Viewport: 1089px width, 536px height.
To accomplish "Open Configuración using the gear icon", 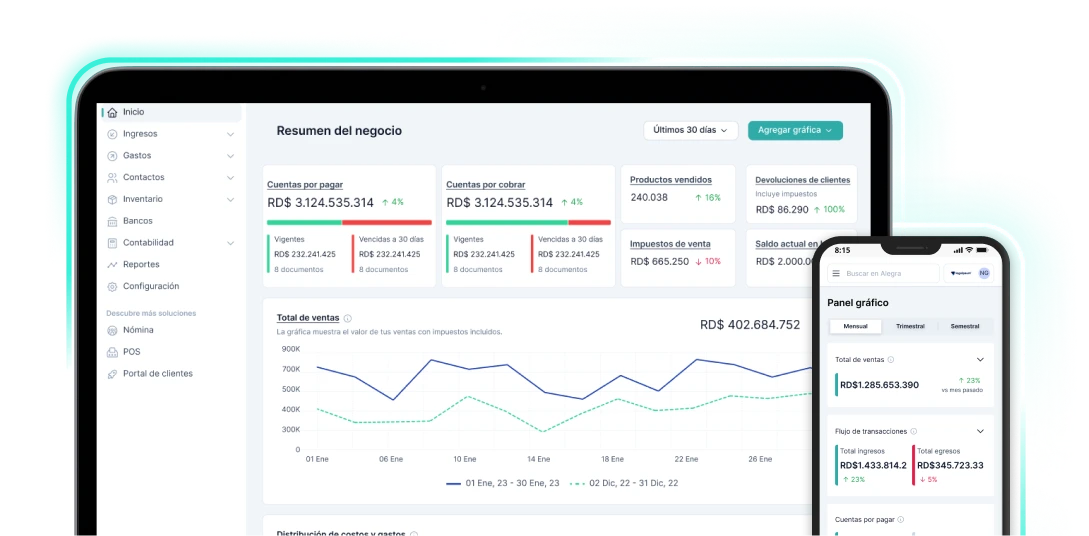I will (x=112, y=287).
